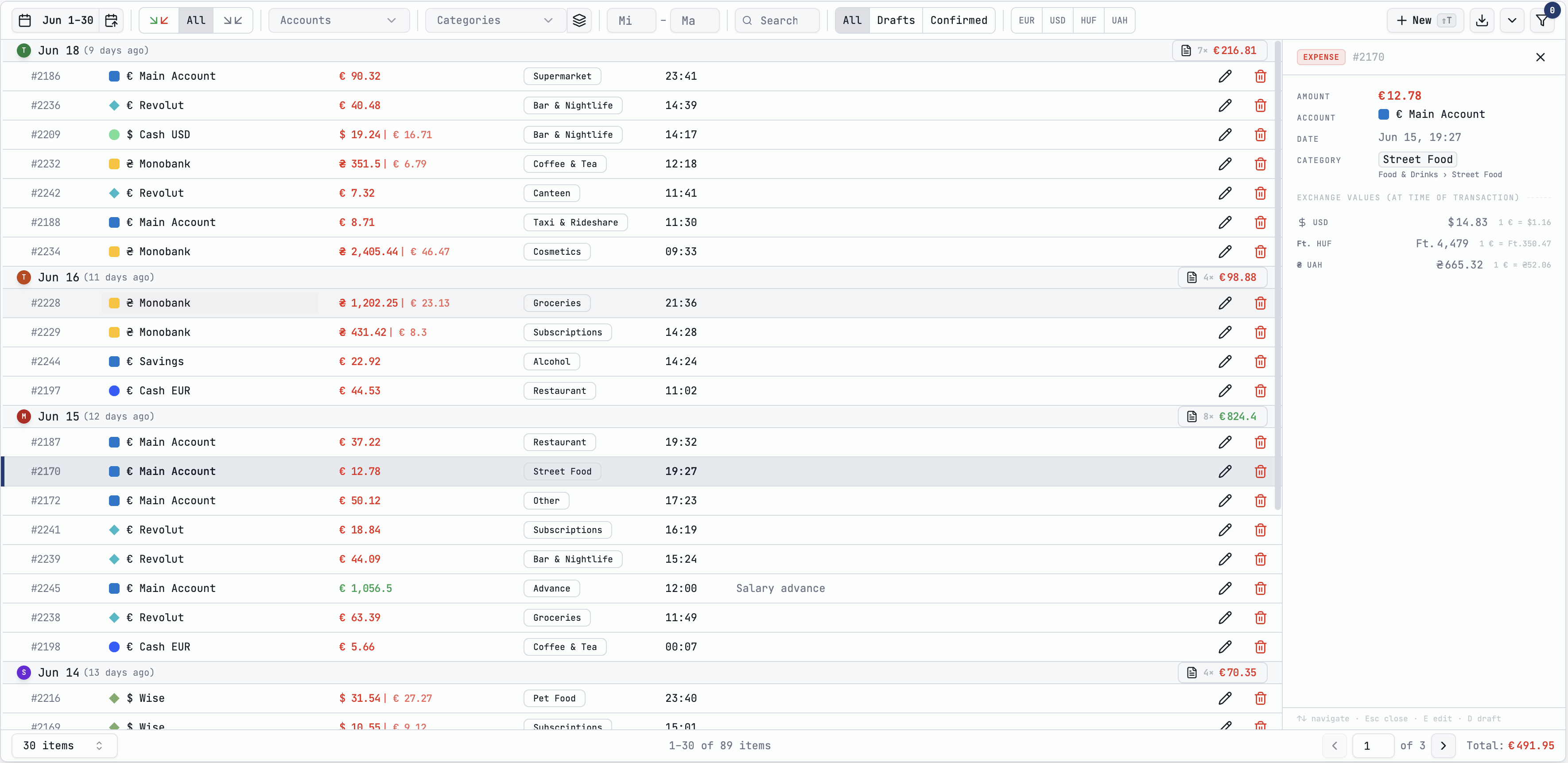Screen dimensions: 1568x763
Task: Click the Street Food category chip in details
Action: coord(1417,160)
